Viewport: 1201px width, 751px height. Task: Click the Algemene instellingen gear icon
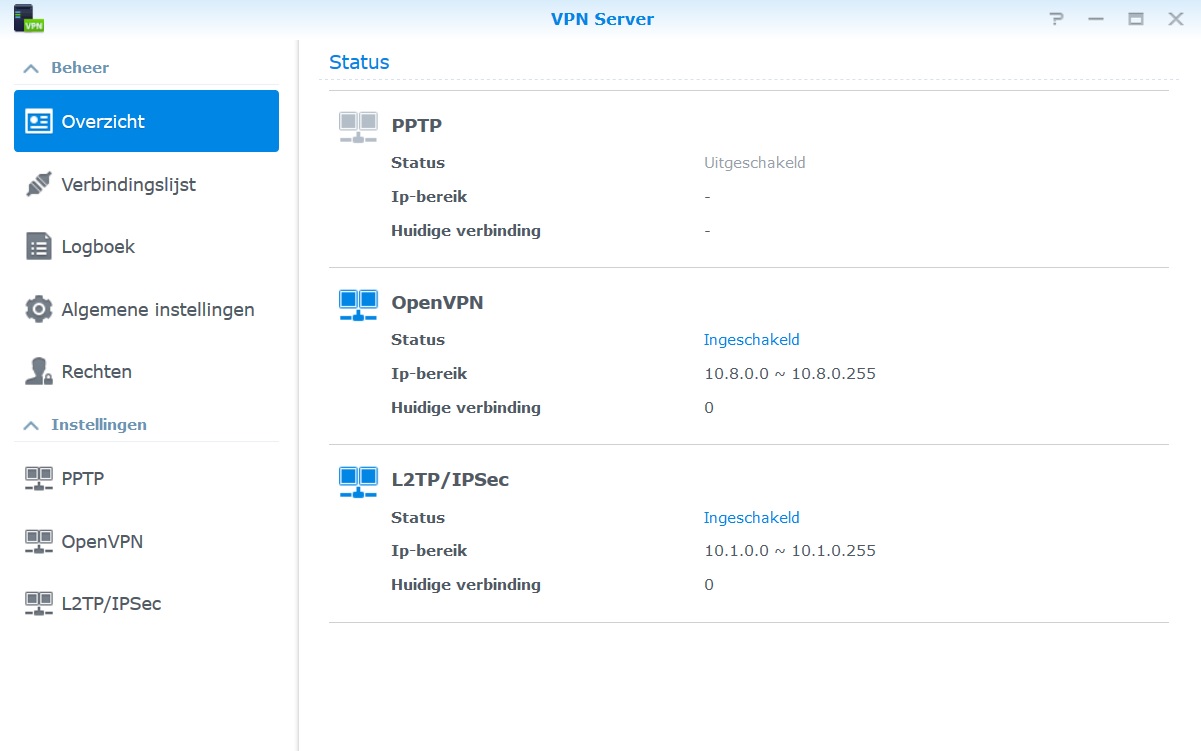click(x=38, y=310)
